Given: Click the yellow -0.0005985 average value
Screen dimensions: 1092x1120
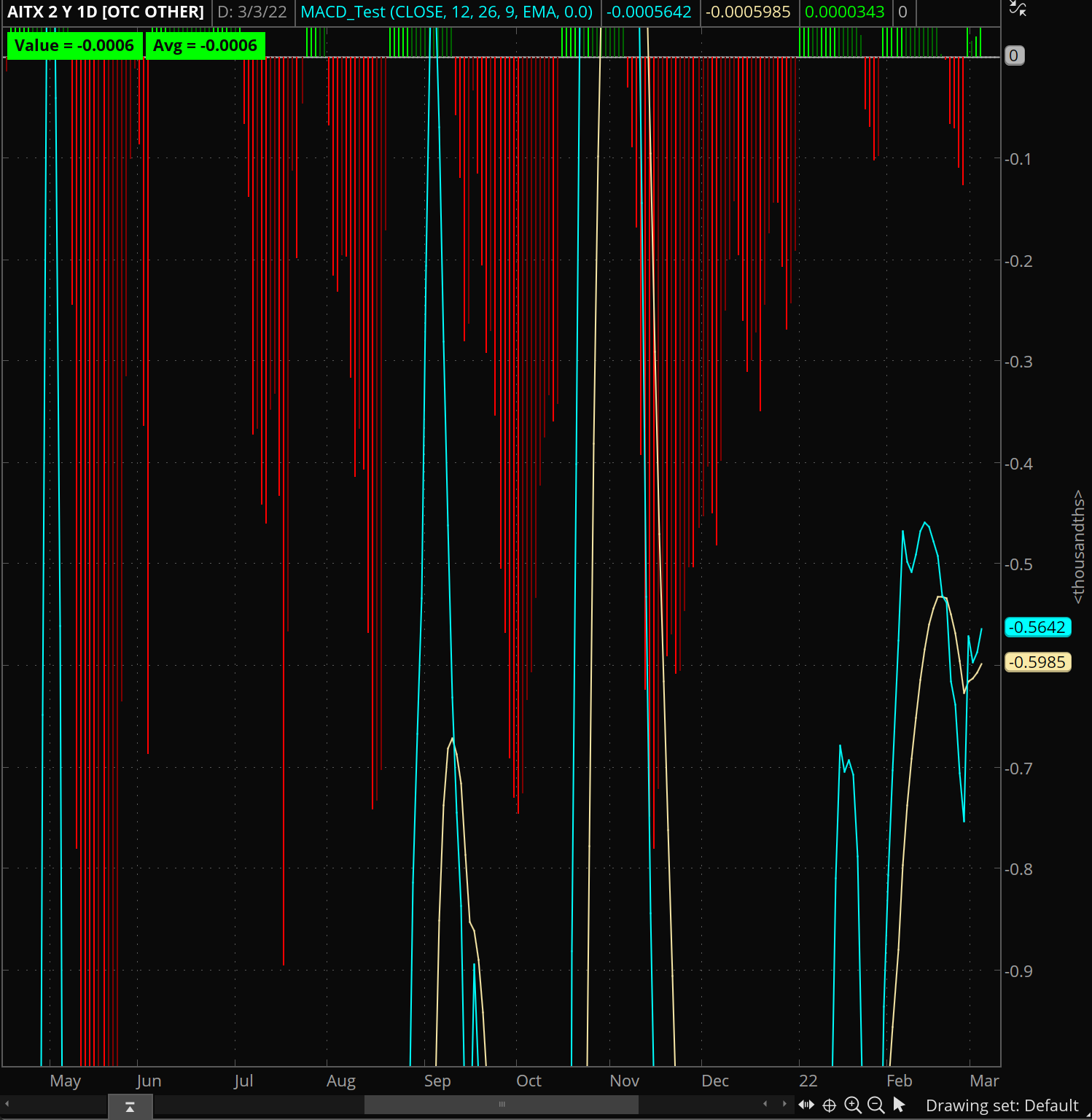Looking at the screenshot, I should coord(748,12).
